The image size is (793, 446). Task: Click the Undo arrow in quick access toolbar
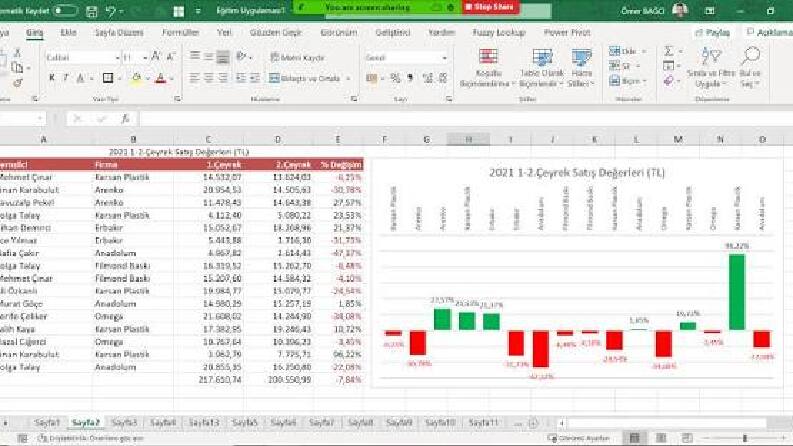click(111, 11)
